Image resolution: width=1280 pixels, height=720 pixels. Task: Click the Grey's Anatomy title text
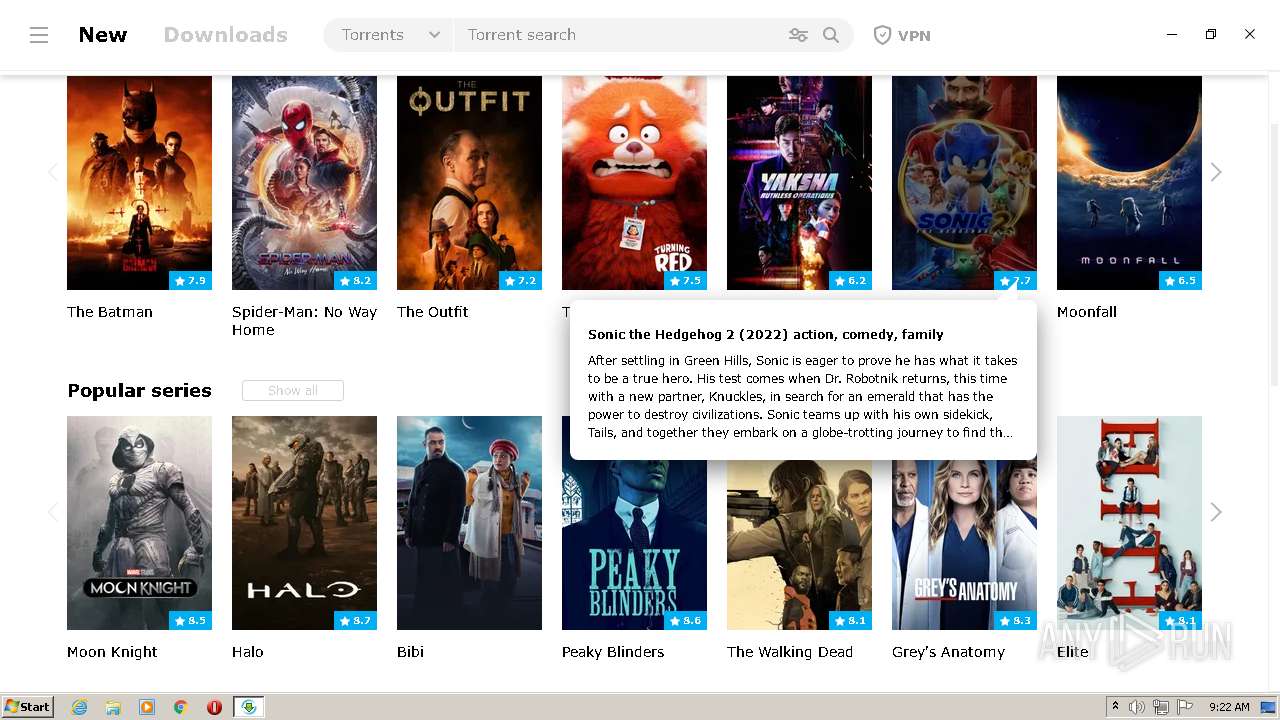(x=948, y=652)
